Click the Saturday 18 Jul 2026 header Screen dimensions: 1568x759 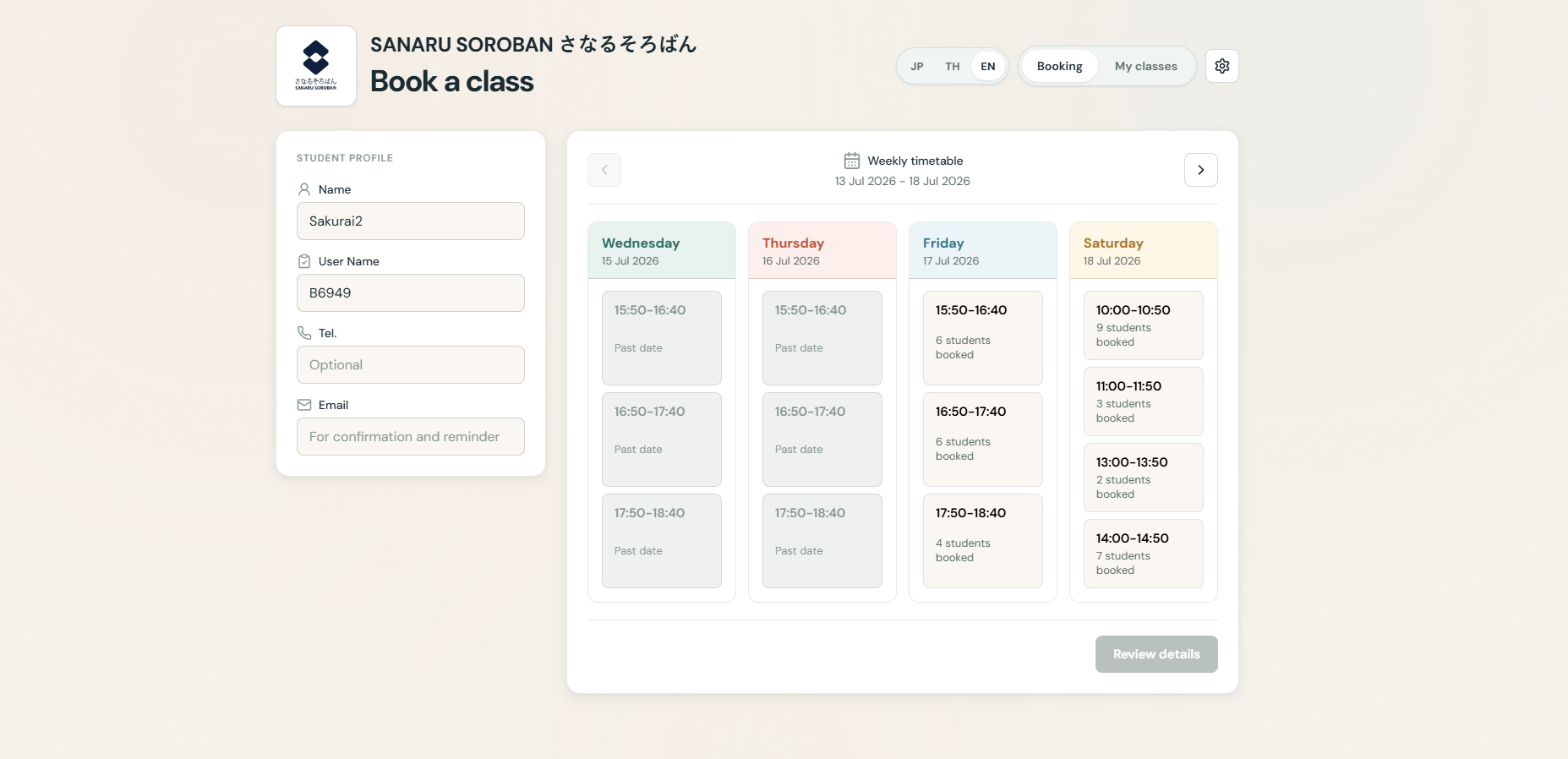pos(1144,251)
